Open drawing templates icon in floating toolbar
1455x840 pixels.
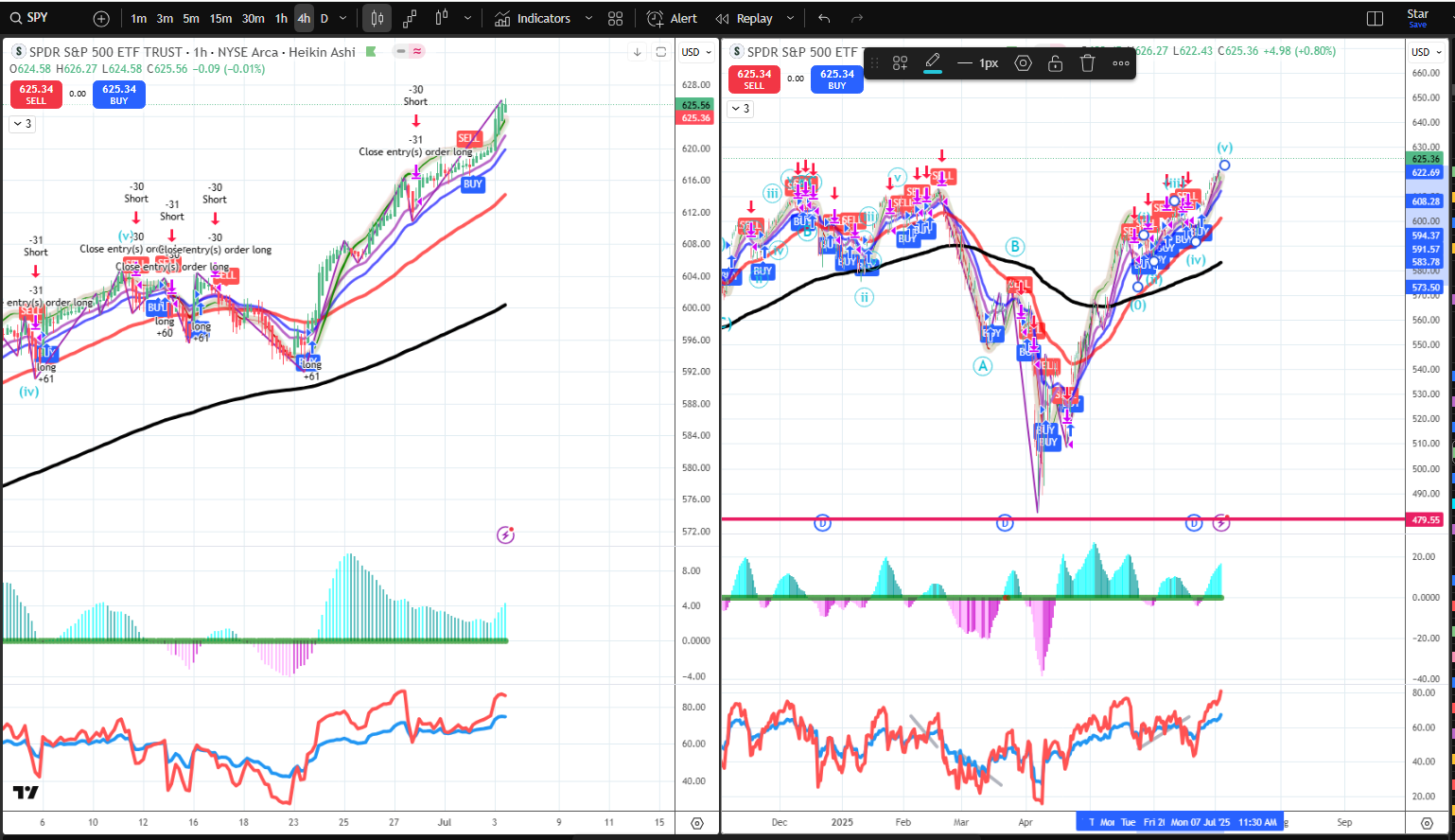coord(900,63)
